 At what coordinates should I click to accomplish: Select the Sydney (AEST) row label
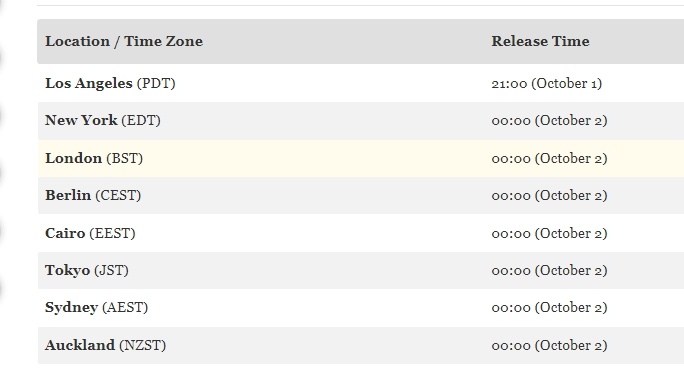[96, 307]
